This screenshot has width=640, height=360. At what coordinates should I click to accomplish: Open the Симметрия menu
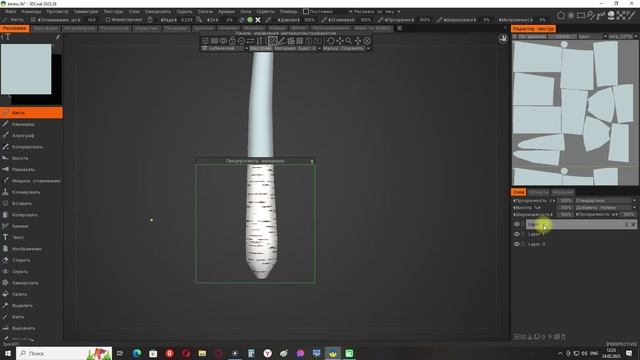point(86,11)
